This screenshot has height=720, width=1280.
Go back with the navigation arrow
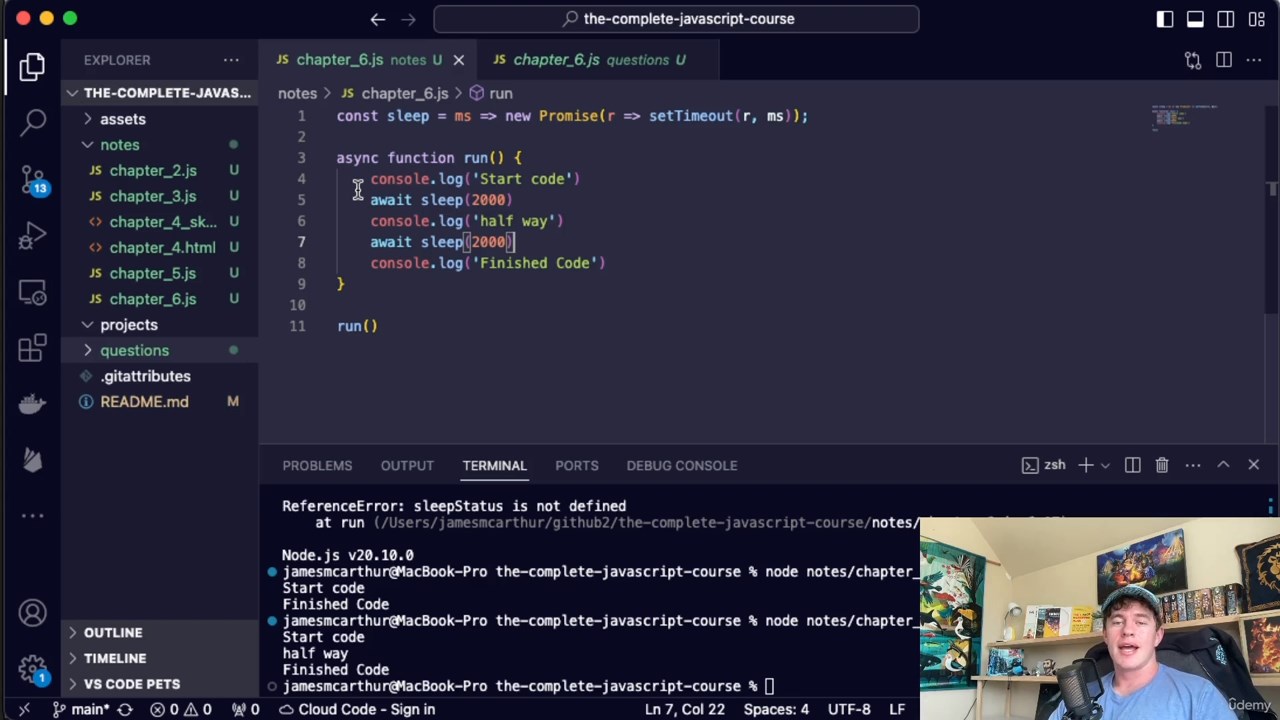[x=378, y=18]
